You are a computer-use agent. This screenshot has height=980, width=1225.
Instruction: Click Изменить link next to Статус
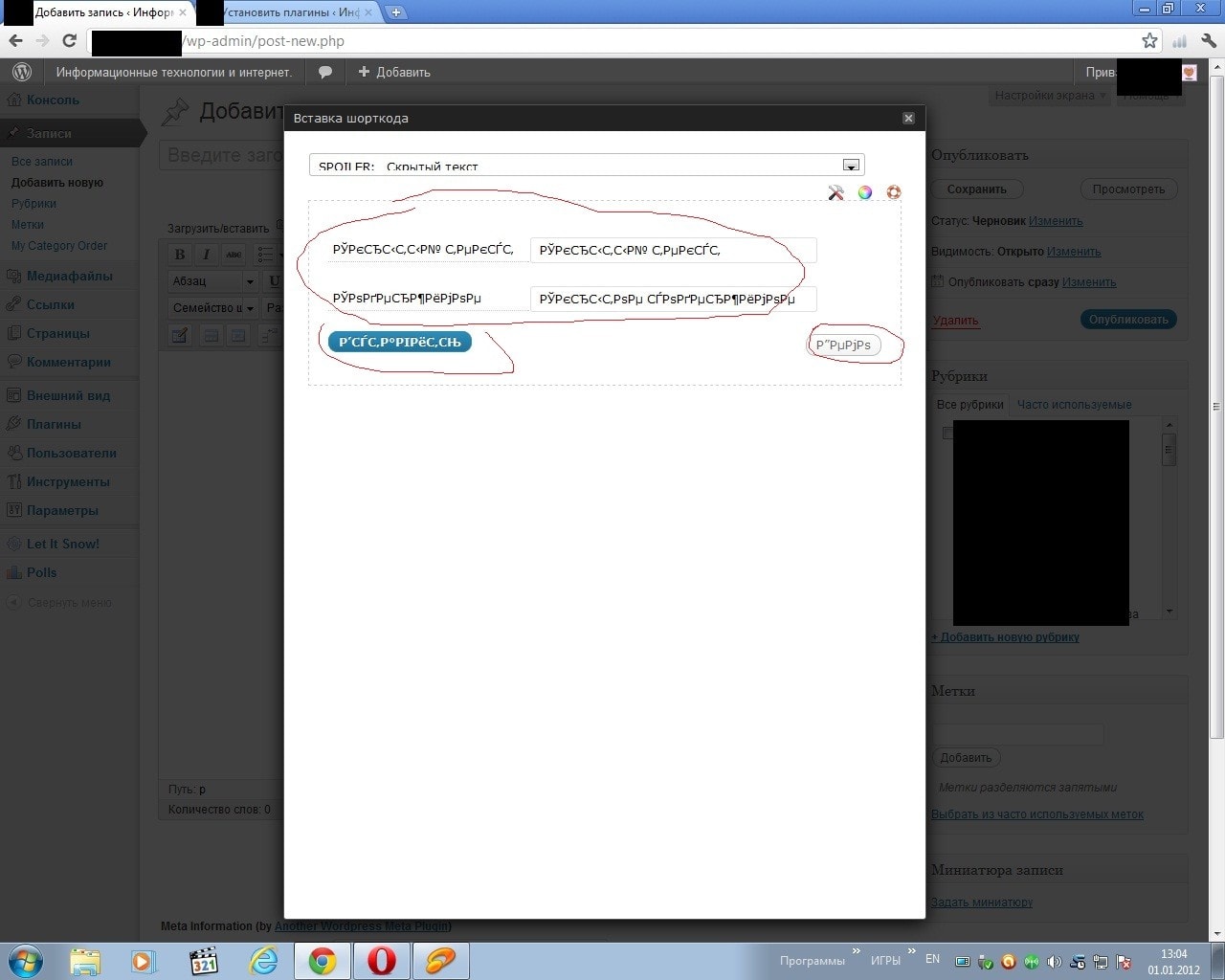tap(1056, 221)
